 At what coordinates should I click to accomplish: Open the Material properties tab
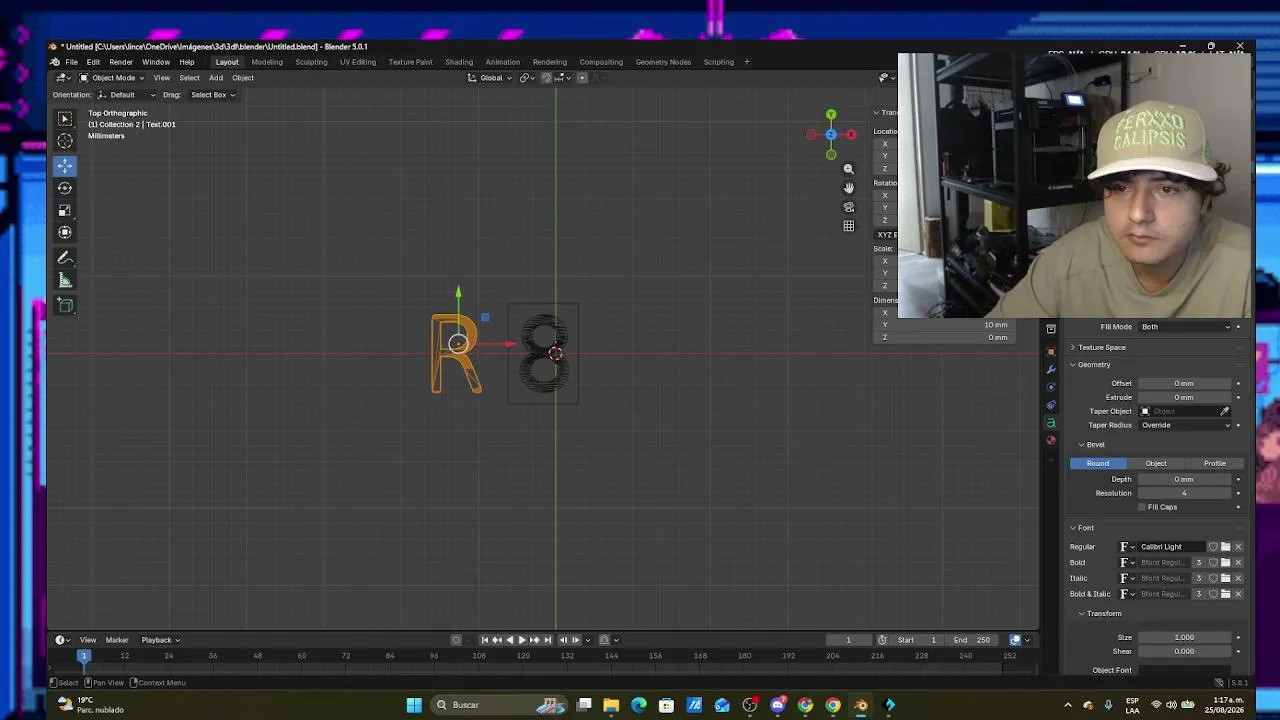click(1051, 440)
